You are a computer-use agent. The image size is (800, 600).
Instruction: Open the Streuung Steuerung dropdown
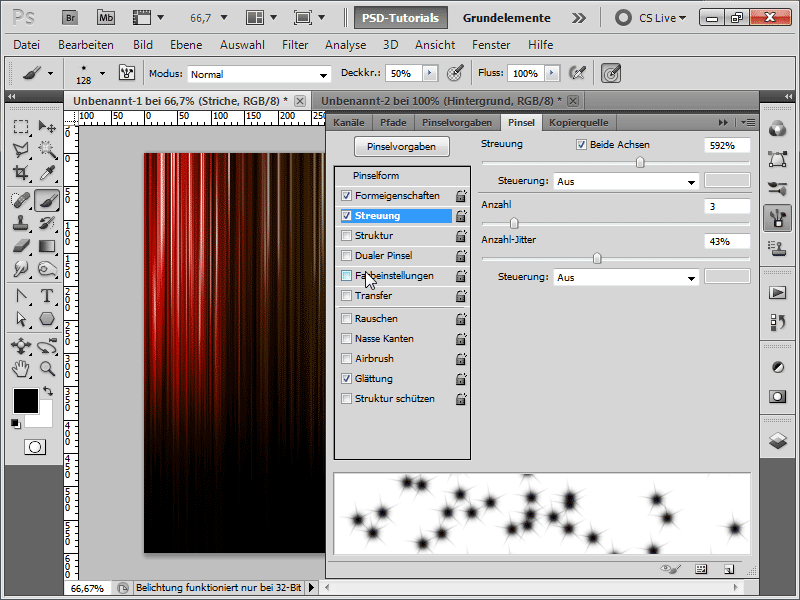[626, 182]
